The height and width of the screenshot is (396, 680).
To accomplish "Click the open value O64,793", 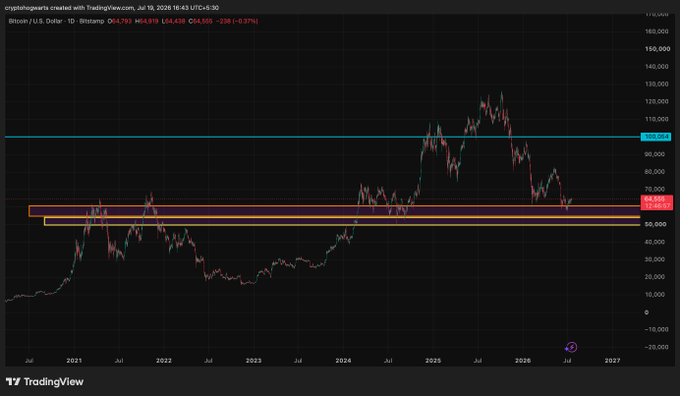I will [x=120, y=21].
